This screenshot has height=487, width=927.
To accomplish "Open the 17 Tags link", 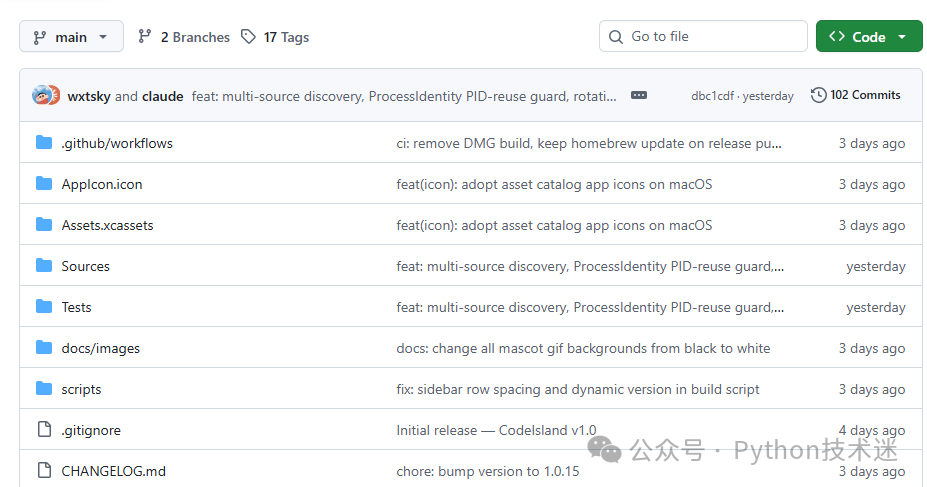I will tap(286, 37).
